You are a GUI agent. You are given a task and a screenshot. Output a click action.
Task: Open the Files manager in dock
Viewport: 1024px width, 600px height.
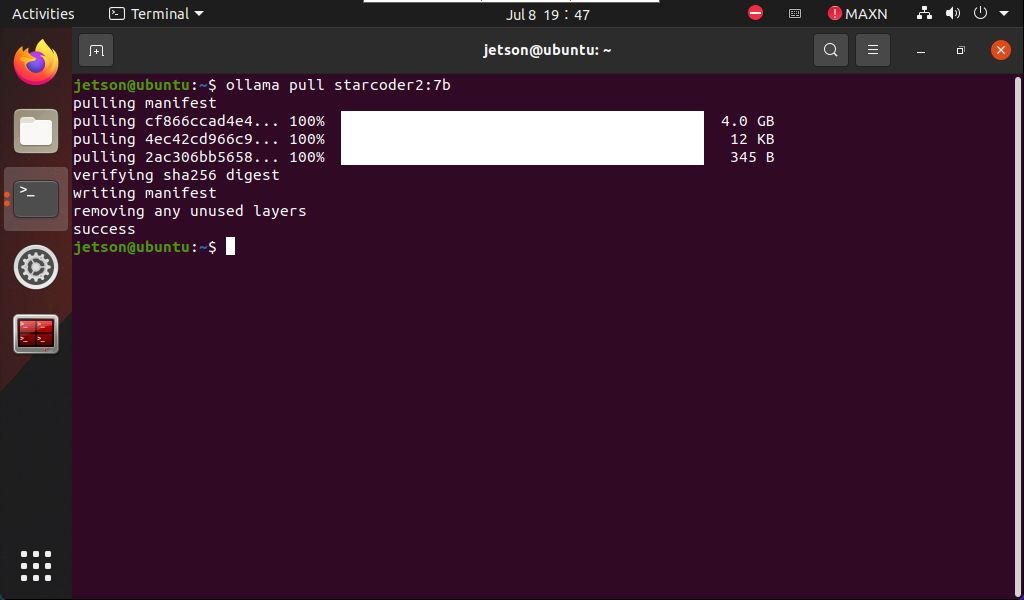pos(36,131)
